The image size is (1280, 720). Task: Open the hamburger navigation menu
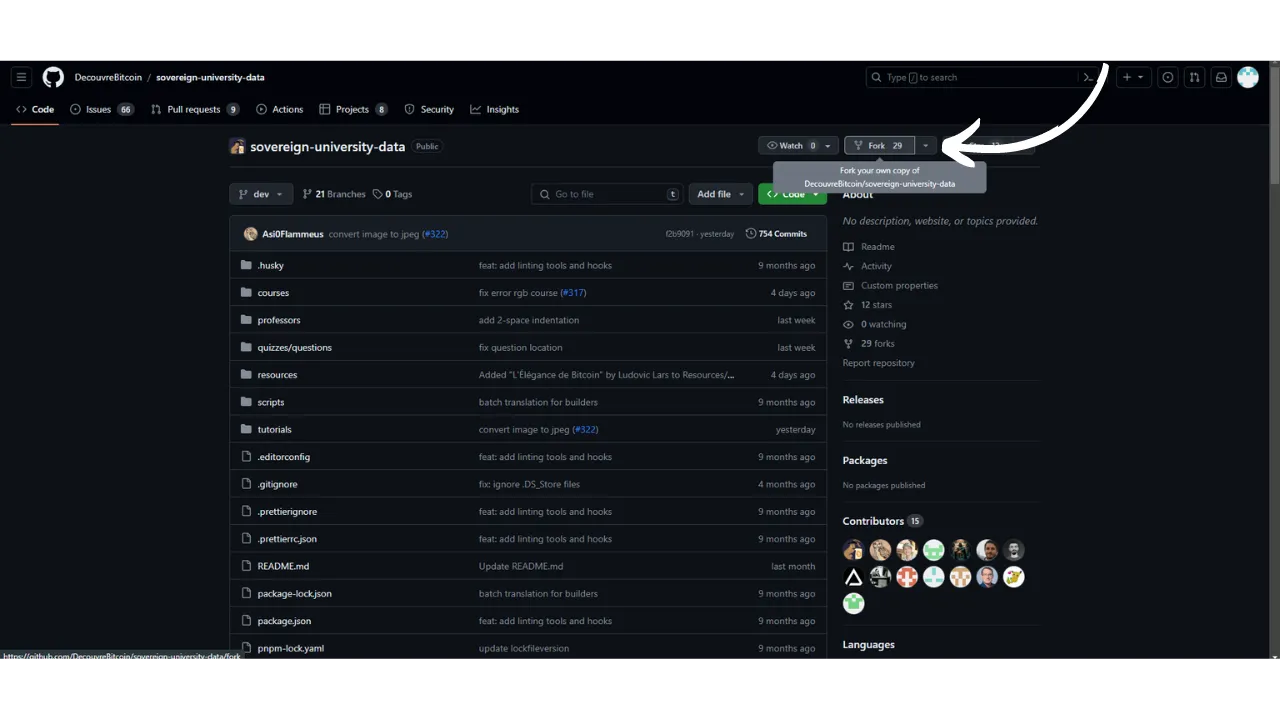coord(21,77)
